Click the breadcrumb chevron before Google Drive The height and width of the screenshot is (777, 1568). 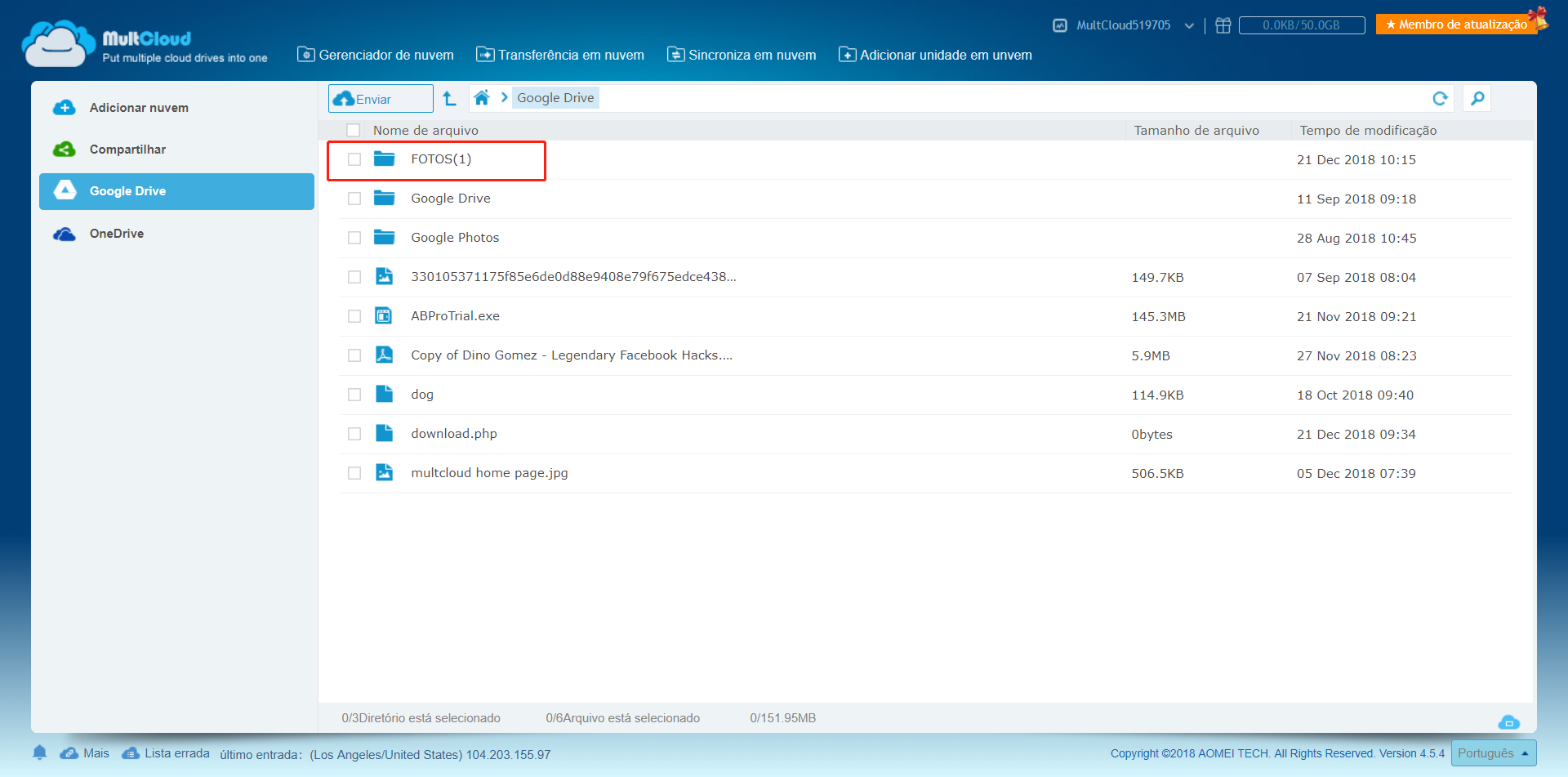(x=504, y=98)
